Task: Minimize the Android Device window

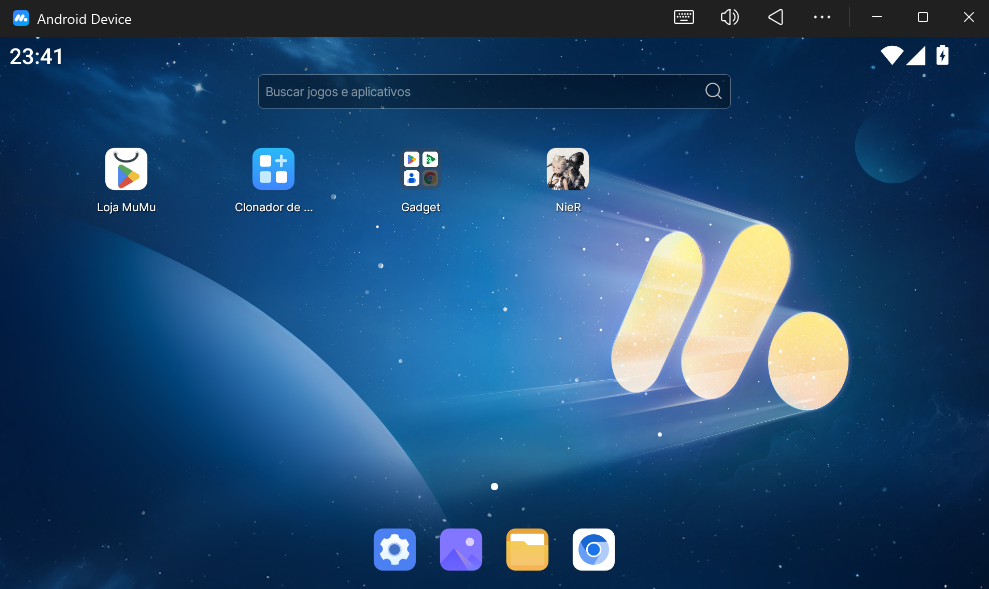Action: point(877,18)
